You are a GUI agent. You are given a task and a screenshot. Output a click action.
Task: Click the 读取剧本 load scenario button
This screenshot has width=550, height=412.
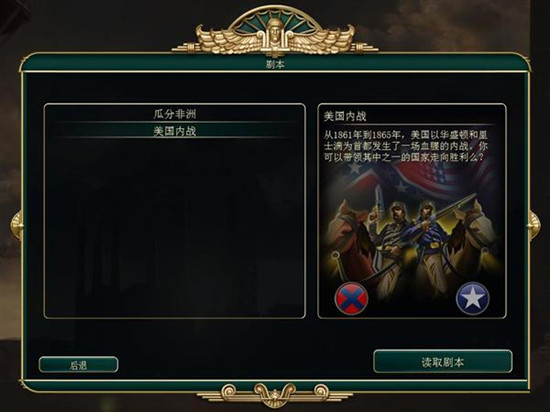click(x=443, y=362)
